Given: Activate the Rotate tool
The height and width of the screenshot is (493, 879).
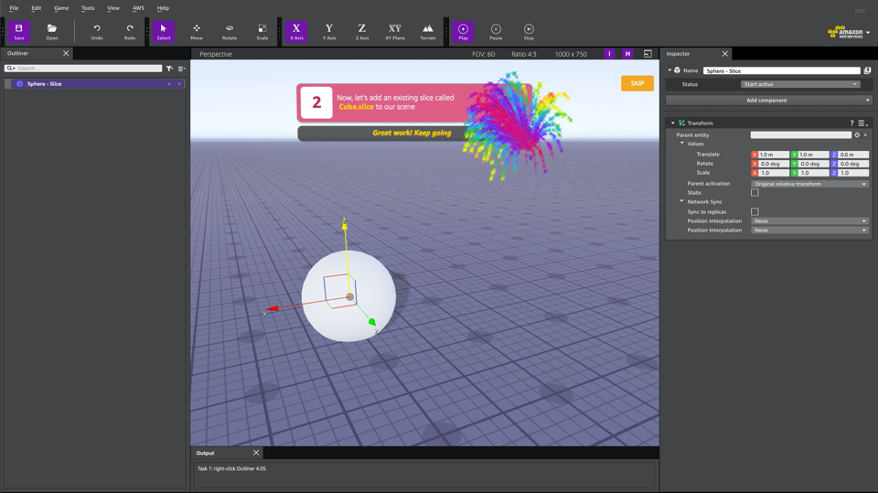Looking at the screenshot, I should (x=229, y=32).
